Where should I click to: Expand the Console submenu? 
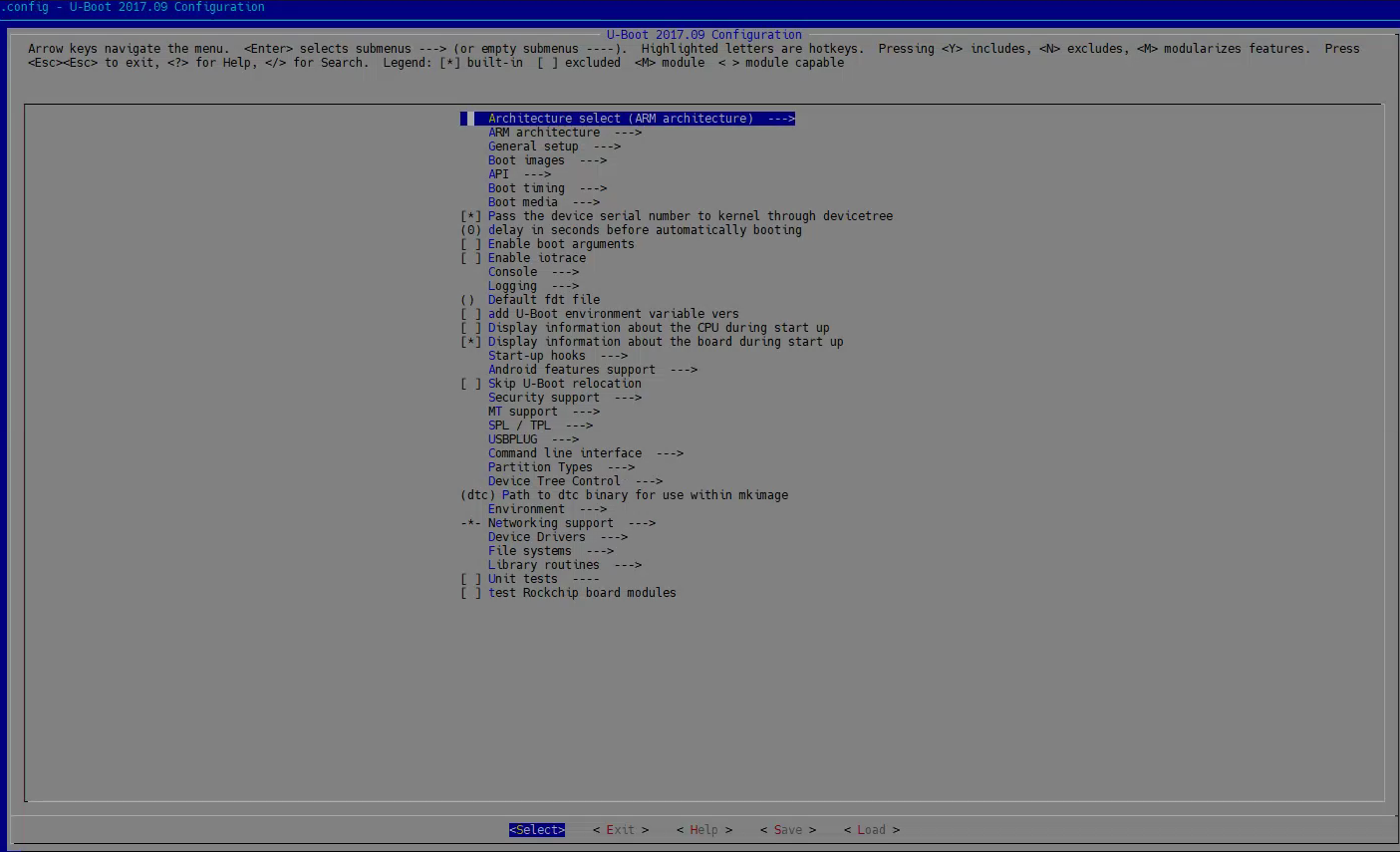click(533, 272)
